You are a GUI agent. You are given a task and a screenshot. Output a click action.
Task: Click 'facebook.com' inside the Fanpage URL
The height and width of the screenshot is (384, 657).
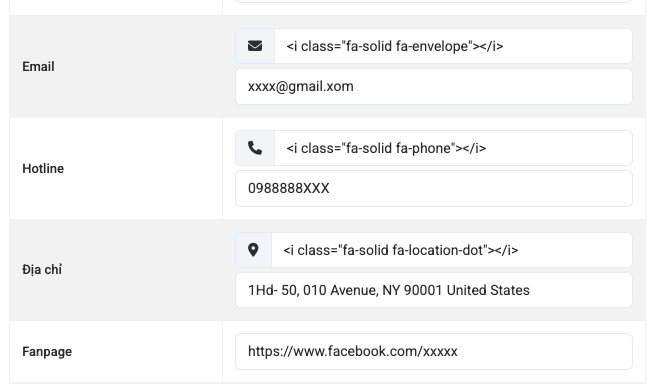coord(372,351)
